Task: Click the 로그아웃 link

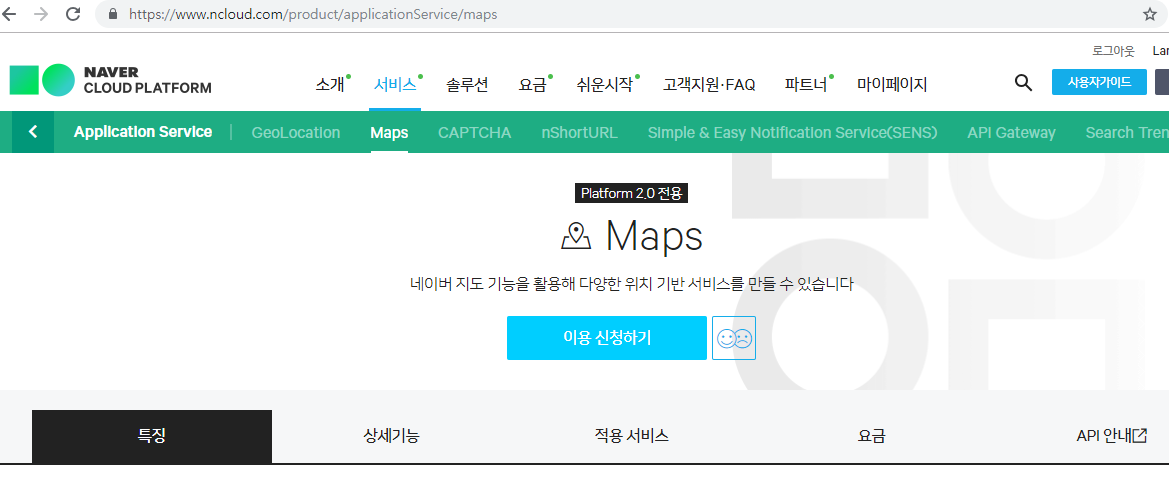Action: [1113, 51]
